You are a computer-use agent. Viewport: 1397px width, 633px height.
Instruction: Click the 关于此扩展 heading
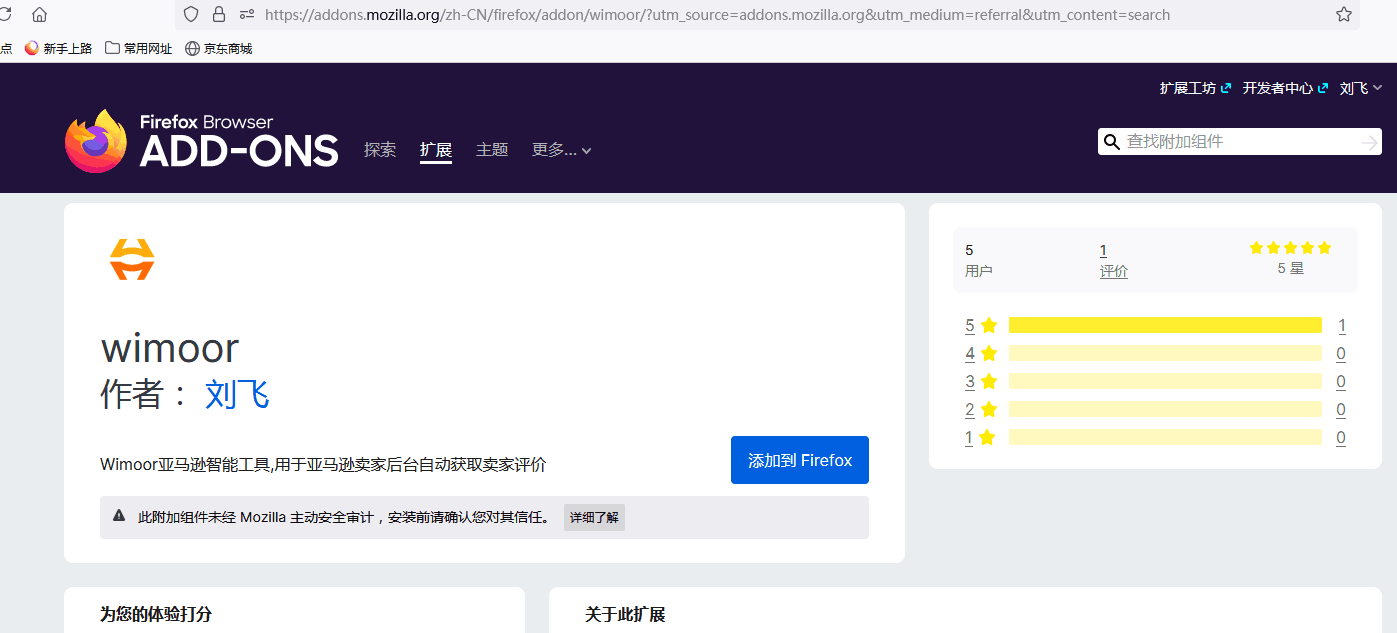(625, 614)
